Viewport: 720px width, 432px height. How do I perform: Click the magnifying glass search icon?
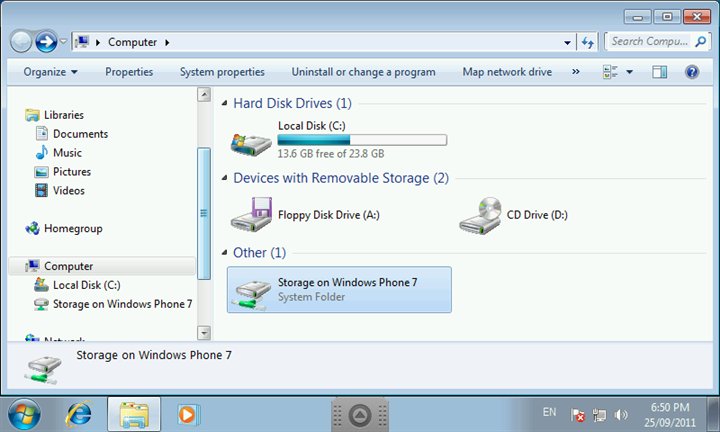click(701, 42)
